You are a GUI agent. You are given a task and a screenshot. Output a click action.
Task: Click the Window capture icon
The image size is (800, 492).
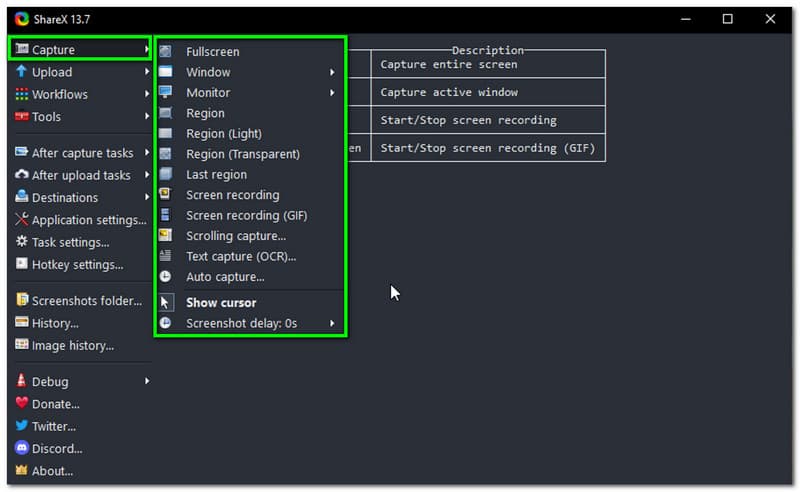(165, 71)
